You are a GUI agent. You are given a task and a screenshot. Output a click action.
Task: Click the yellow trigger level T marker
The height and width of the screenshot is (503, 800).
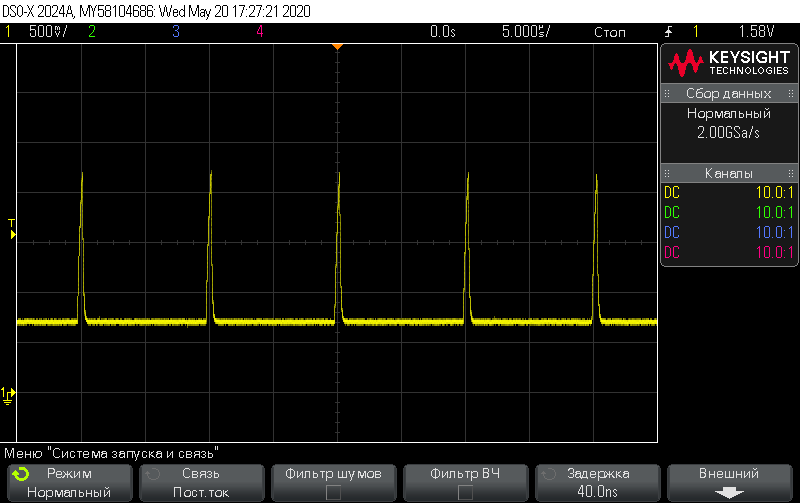pos(12,230)
